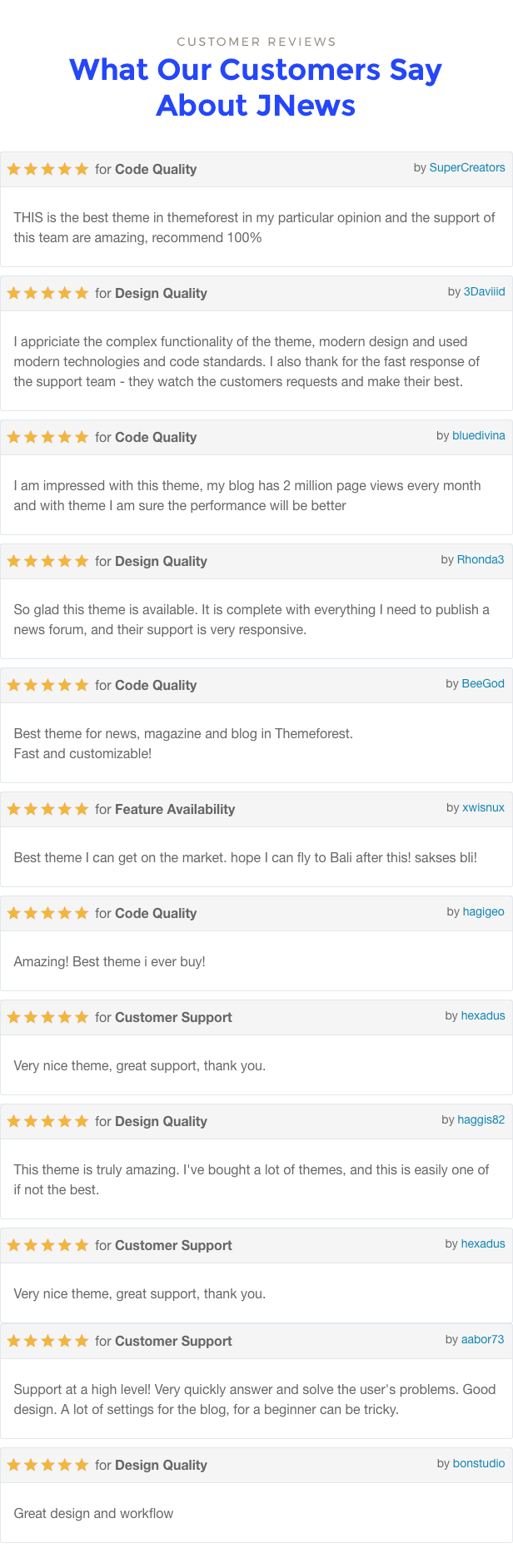Open SuperCreators reviewer profile link

tap(466, 167)
